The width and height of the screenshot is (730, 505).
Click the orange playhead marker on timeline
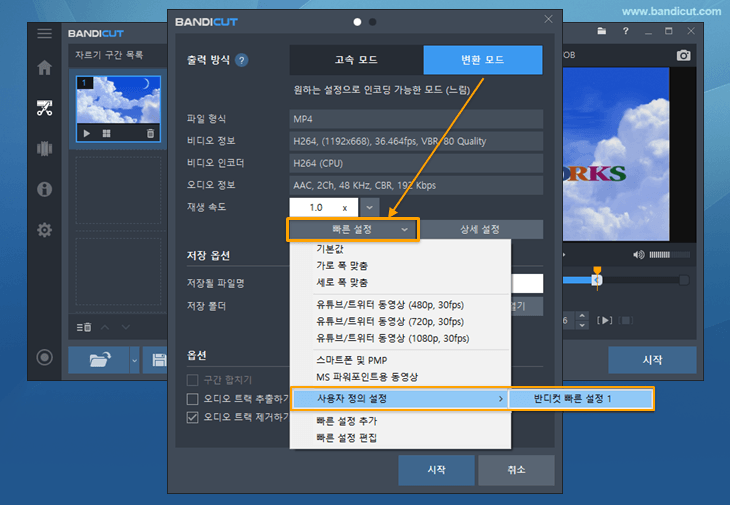[x=597, y=270]
